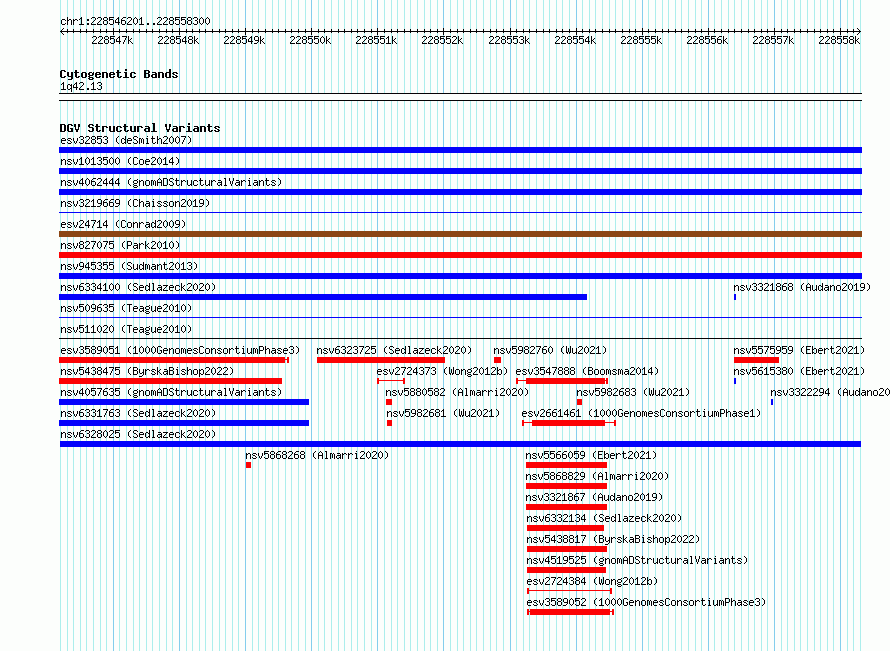The width and height of the screenshot is (890, 651).
Task: Open nsv5438475 (ByrskaBishop2022) label
Action: pyautogui.click(x=147, y=371)
